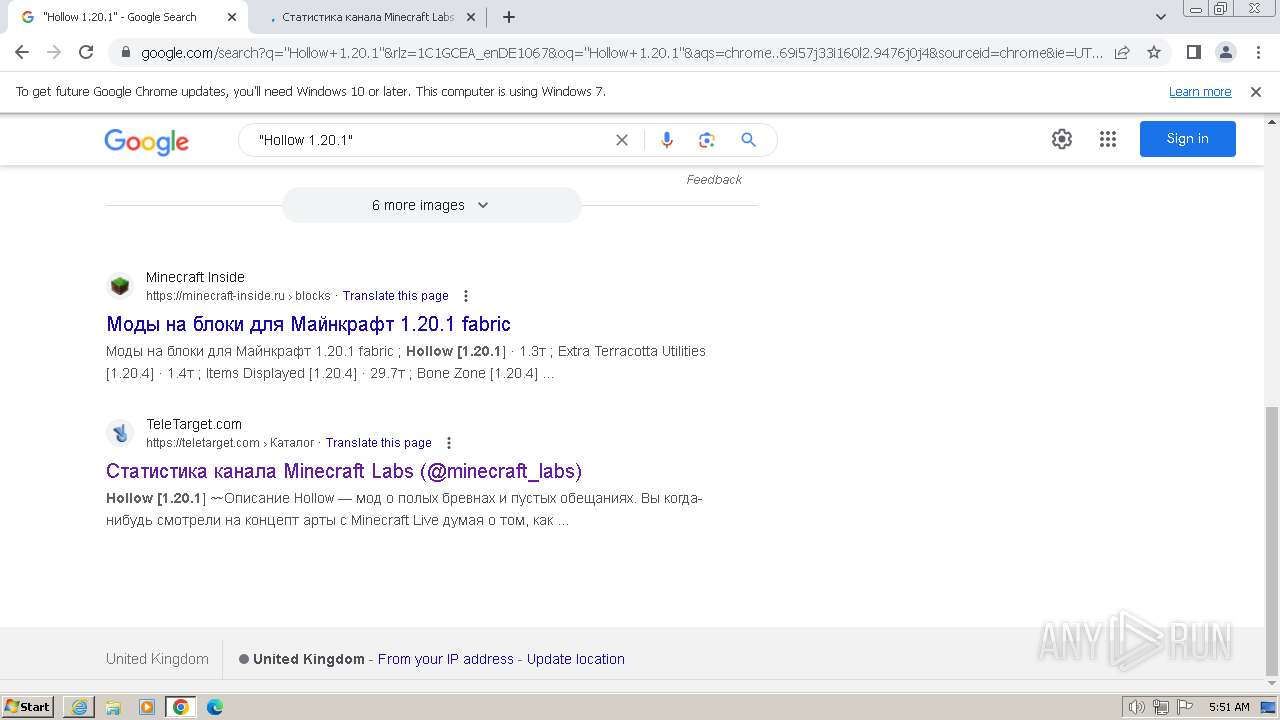View site information padlock icon

[125, 52]
